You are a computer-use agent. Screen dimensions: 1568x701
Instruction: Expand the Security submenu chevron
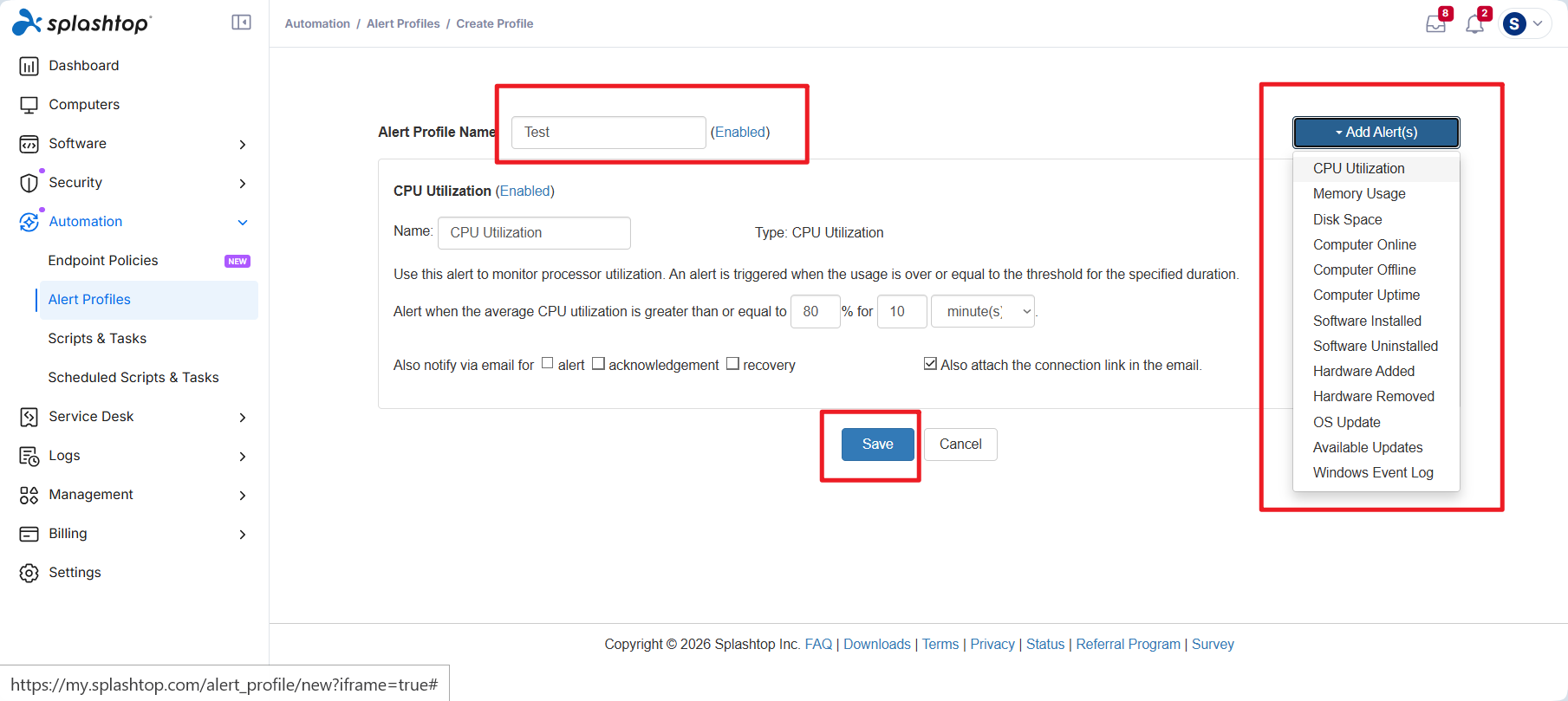click(x=243, y=184)
